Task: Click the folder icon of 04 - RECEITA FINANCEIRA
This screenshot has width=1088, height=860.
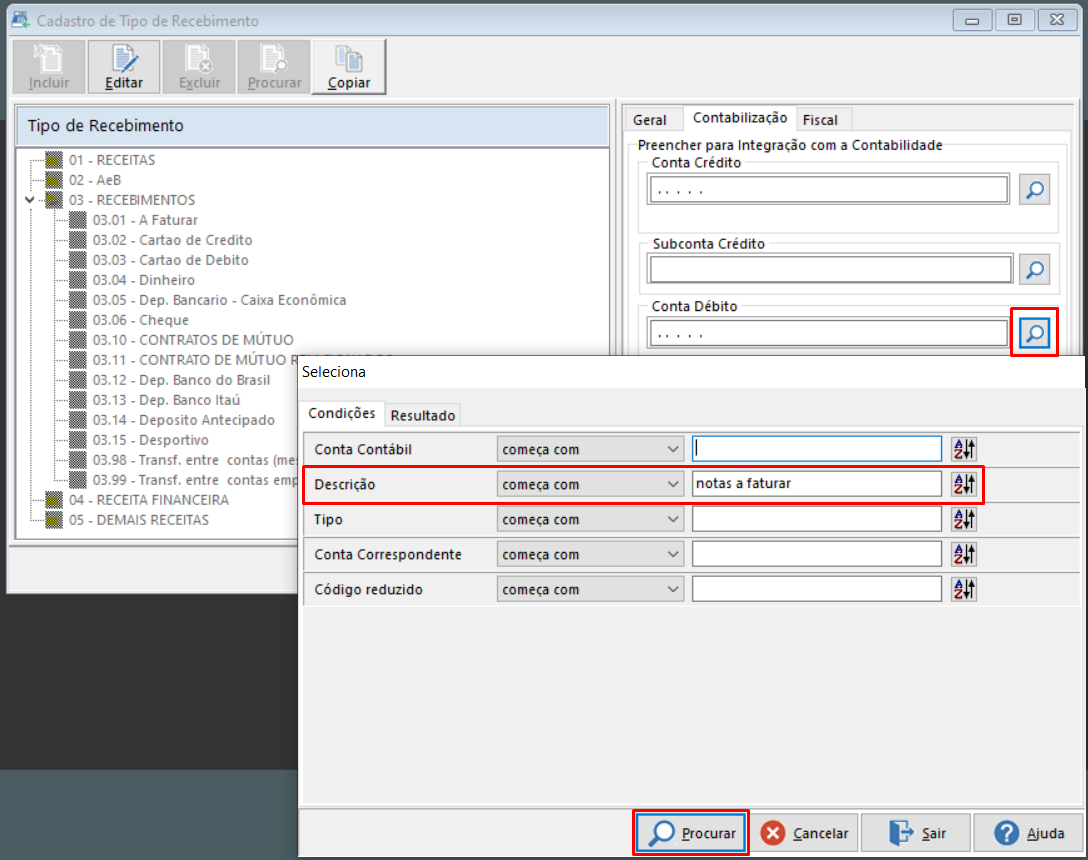Action: tap(53, 500)
